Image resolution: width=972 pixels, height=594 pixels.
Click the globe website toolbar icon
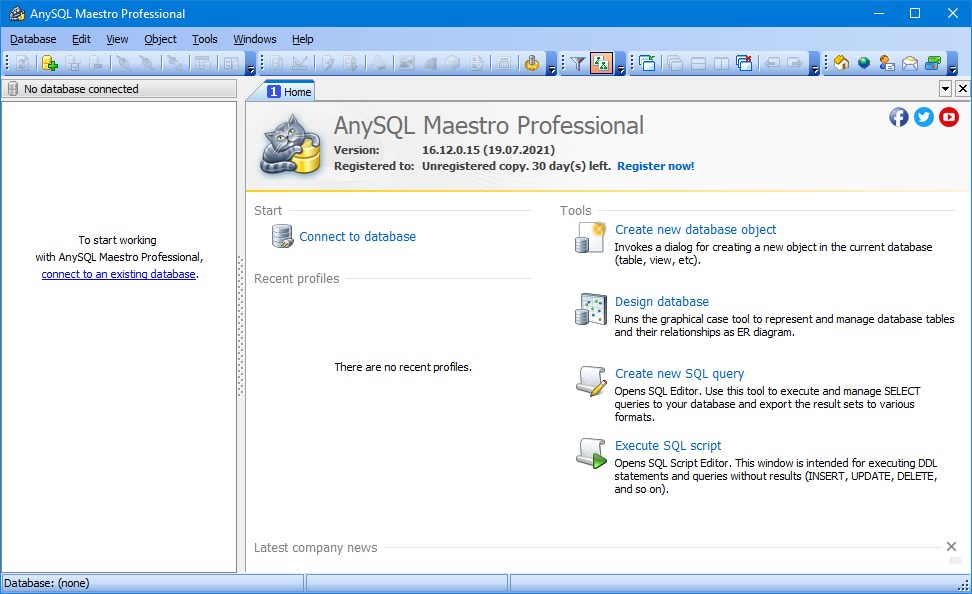point(863,64)
